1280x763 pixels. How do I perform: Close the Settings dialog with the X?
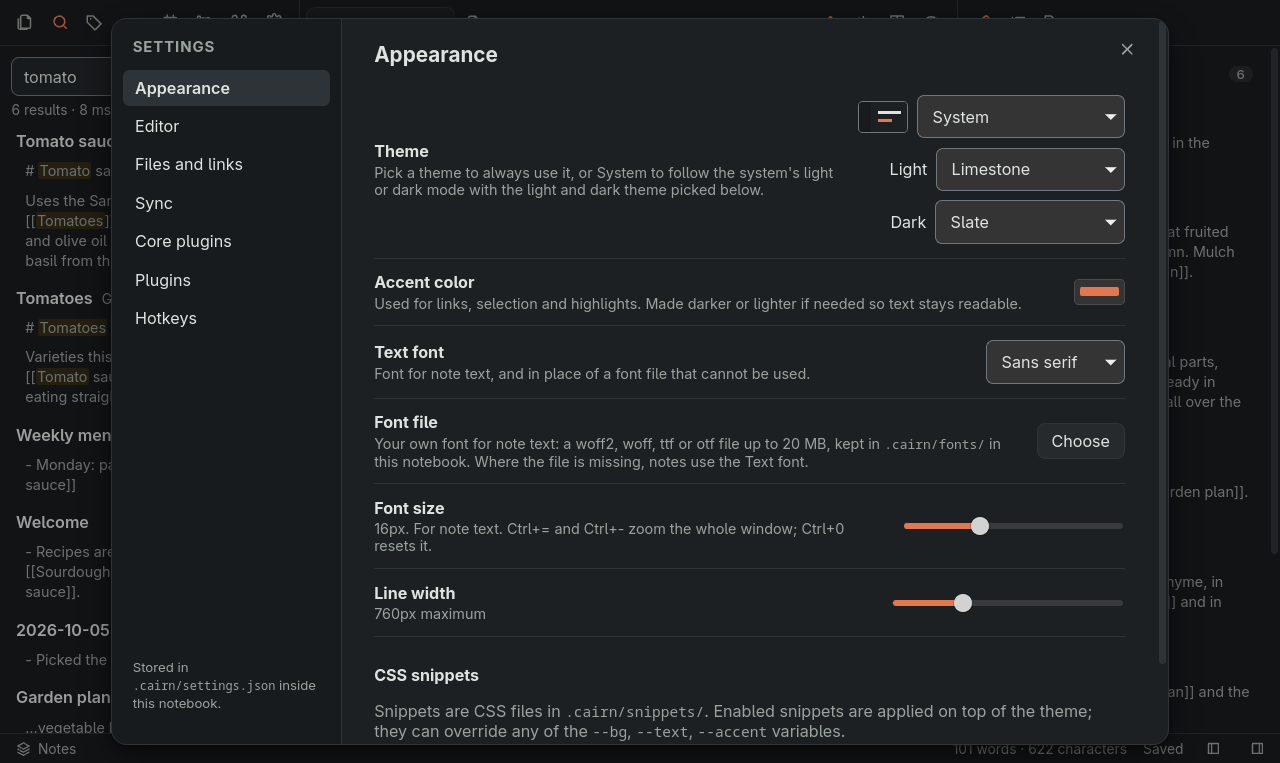1127,49
